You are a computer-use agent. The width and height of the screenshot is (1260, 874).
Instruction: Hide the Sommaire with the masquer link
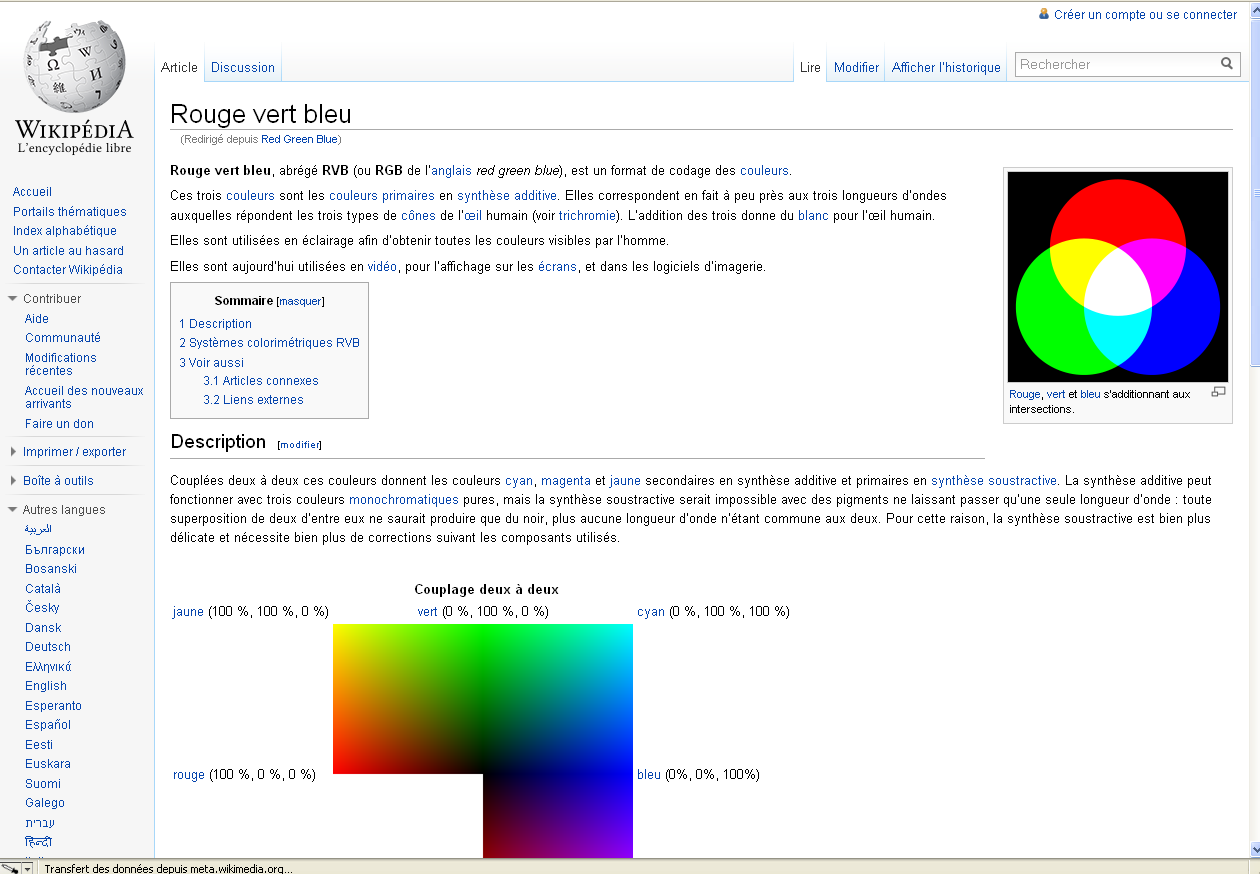301,301
